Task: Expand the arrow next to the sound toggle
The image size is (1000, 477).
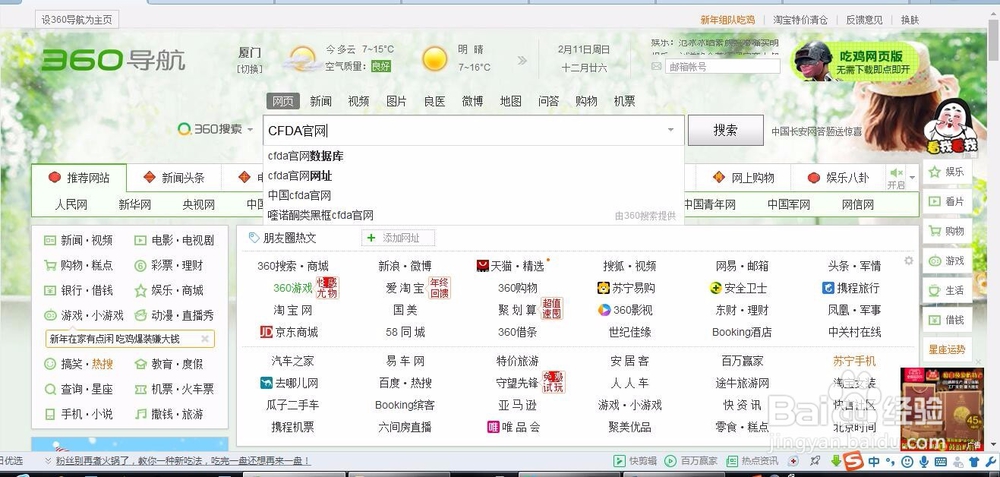Action: pos(913,177)
